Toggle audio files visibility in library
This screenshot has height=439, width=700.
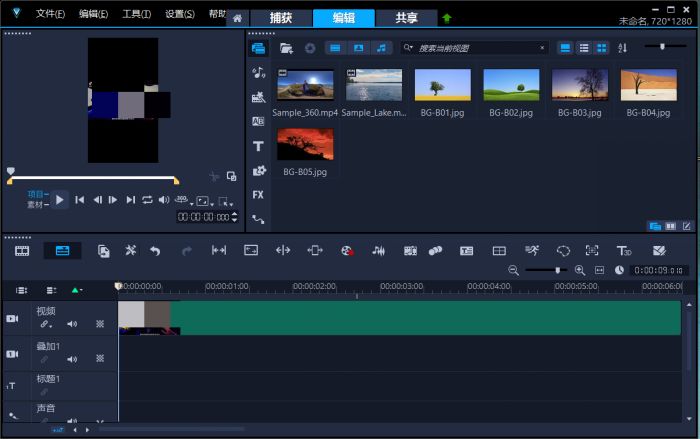click(381, 48)
